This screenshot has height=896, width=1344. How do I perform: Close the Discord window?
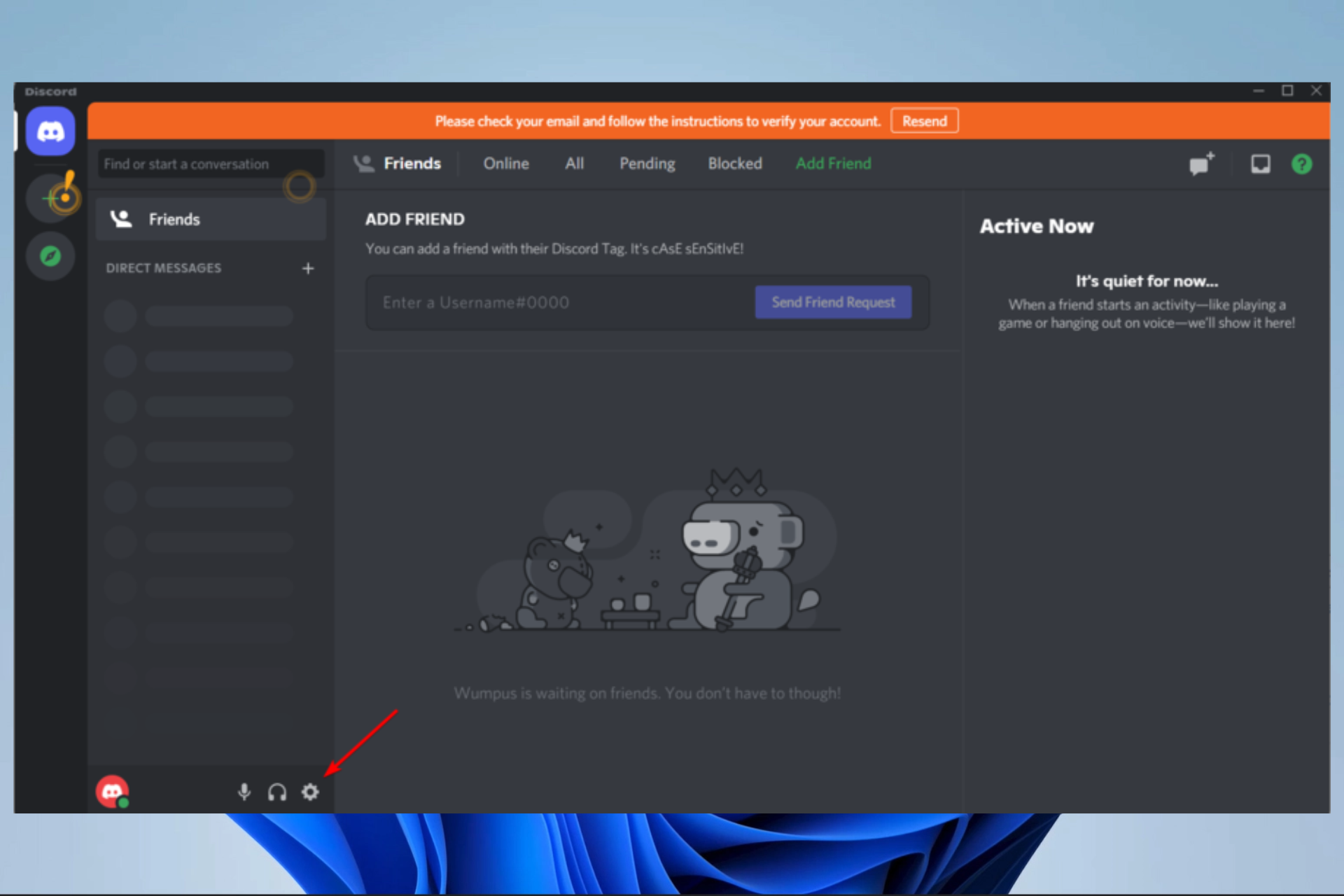(x=1316, y=91)
